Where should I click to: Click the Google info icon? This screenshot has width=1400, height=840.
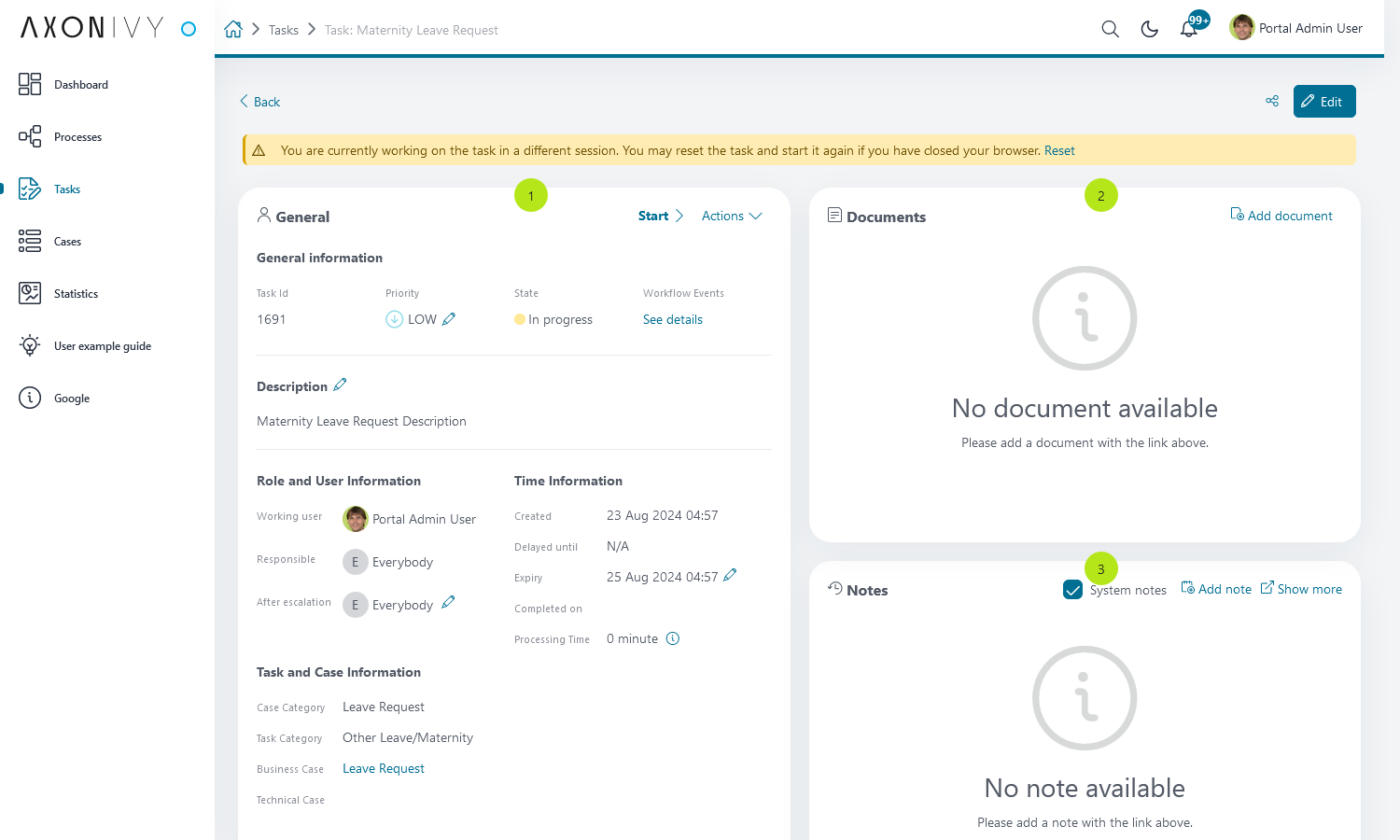[x=30, y=398]
